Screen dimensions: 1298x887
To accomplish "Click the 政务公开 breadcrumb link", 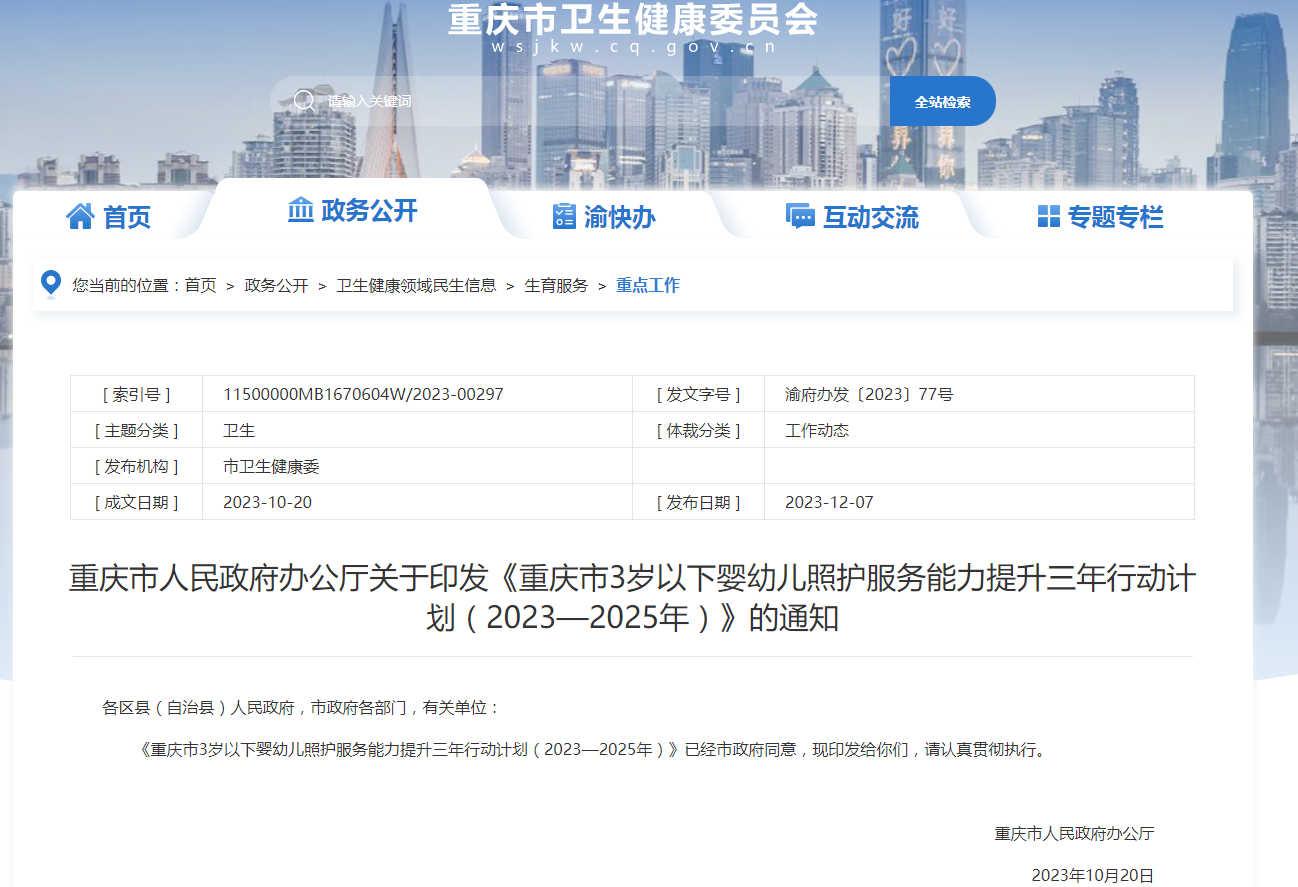I will pos(276,285).
